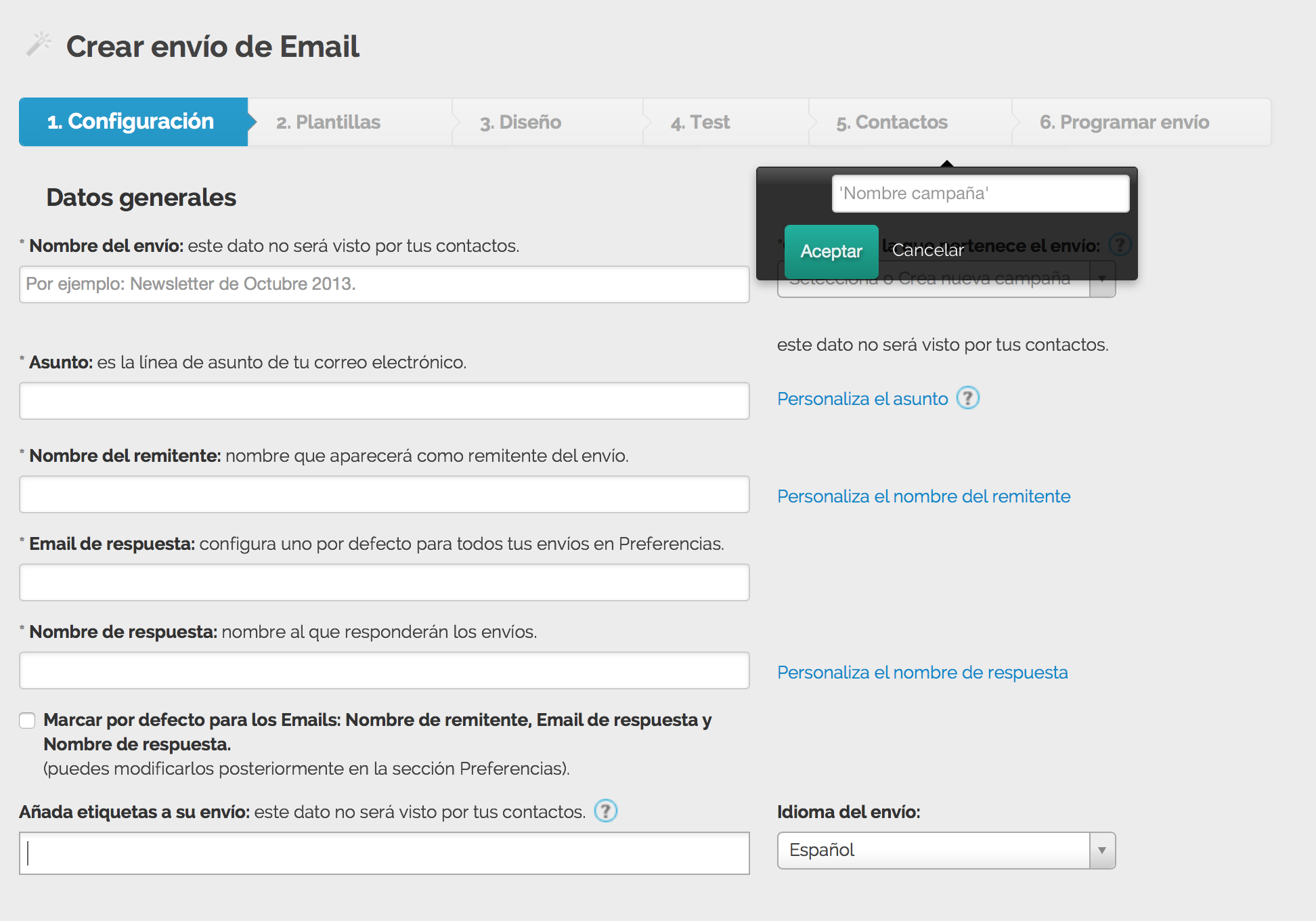
Task: Click the Personaliza el asunto link
Action: point(862,398)
